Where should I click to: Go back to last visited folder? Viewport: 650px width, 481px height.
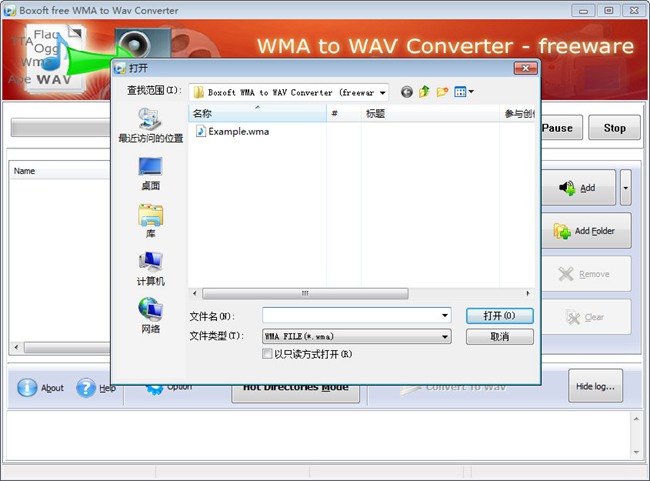click(407, 92)
